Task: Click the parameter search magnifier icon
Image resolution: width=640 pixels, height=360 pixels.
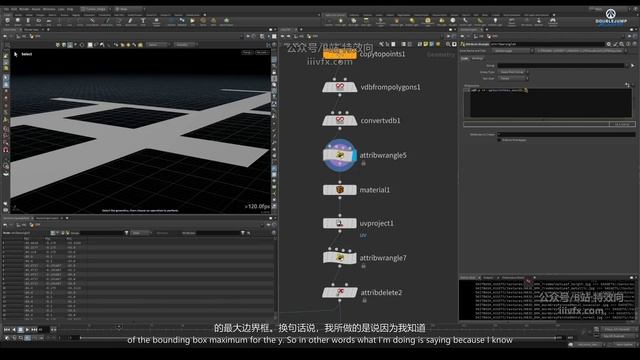Action: tap(622, 44)
